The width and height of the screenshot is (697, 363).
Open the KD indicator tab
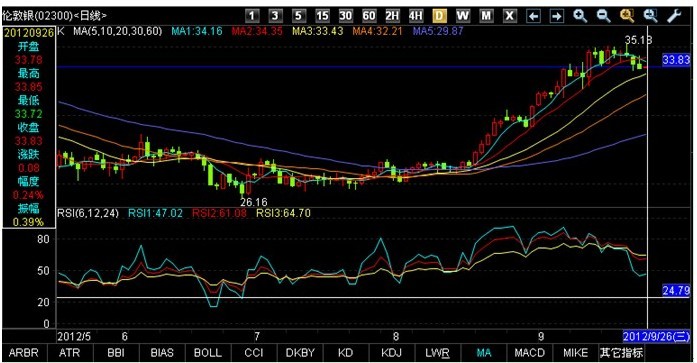pyautogui.click(x=345, y=353)
